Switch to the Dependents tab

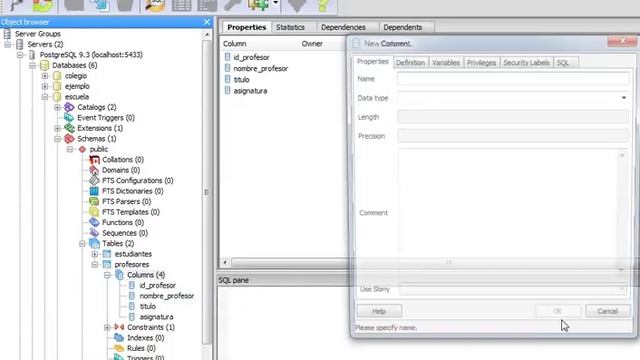pyautogui.click(x=402, y=27)
